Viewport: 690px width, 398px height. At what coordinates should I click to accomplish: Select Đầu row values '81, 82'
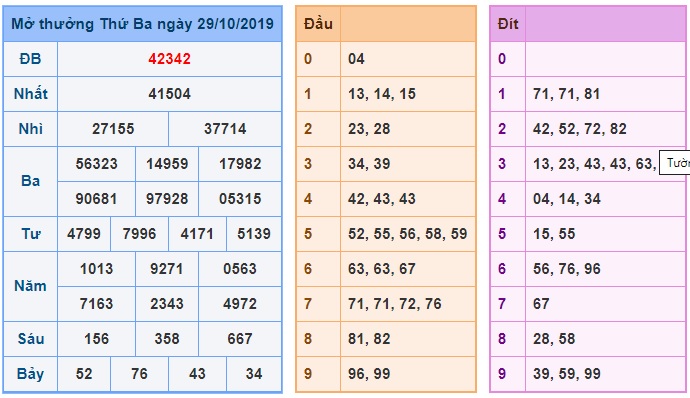(x=369, y=339)
